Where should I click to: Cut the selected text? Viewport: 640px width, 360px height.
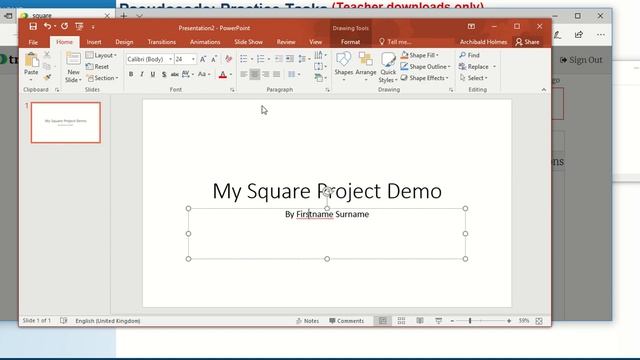[47, 55]
